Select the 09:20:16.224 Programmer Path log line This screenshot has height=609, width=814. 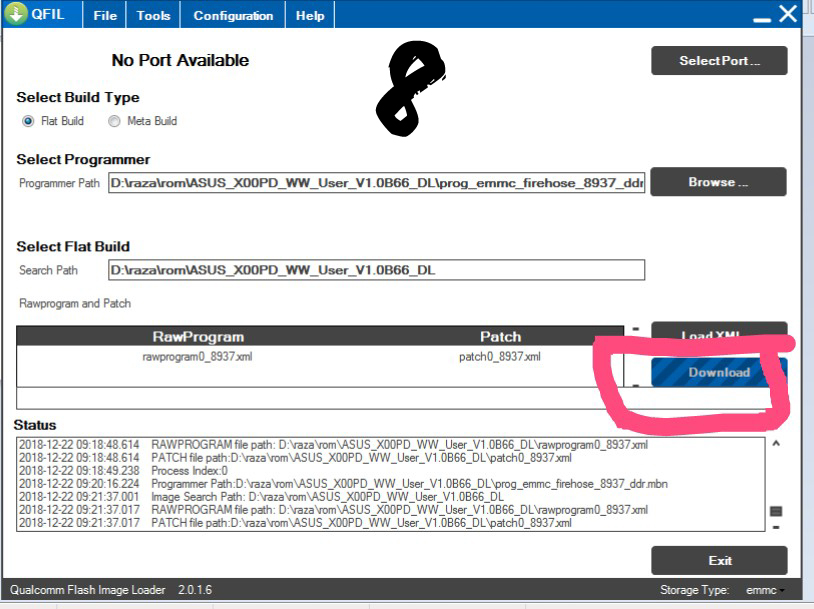[343, 484]
